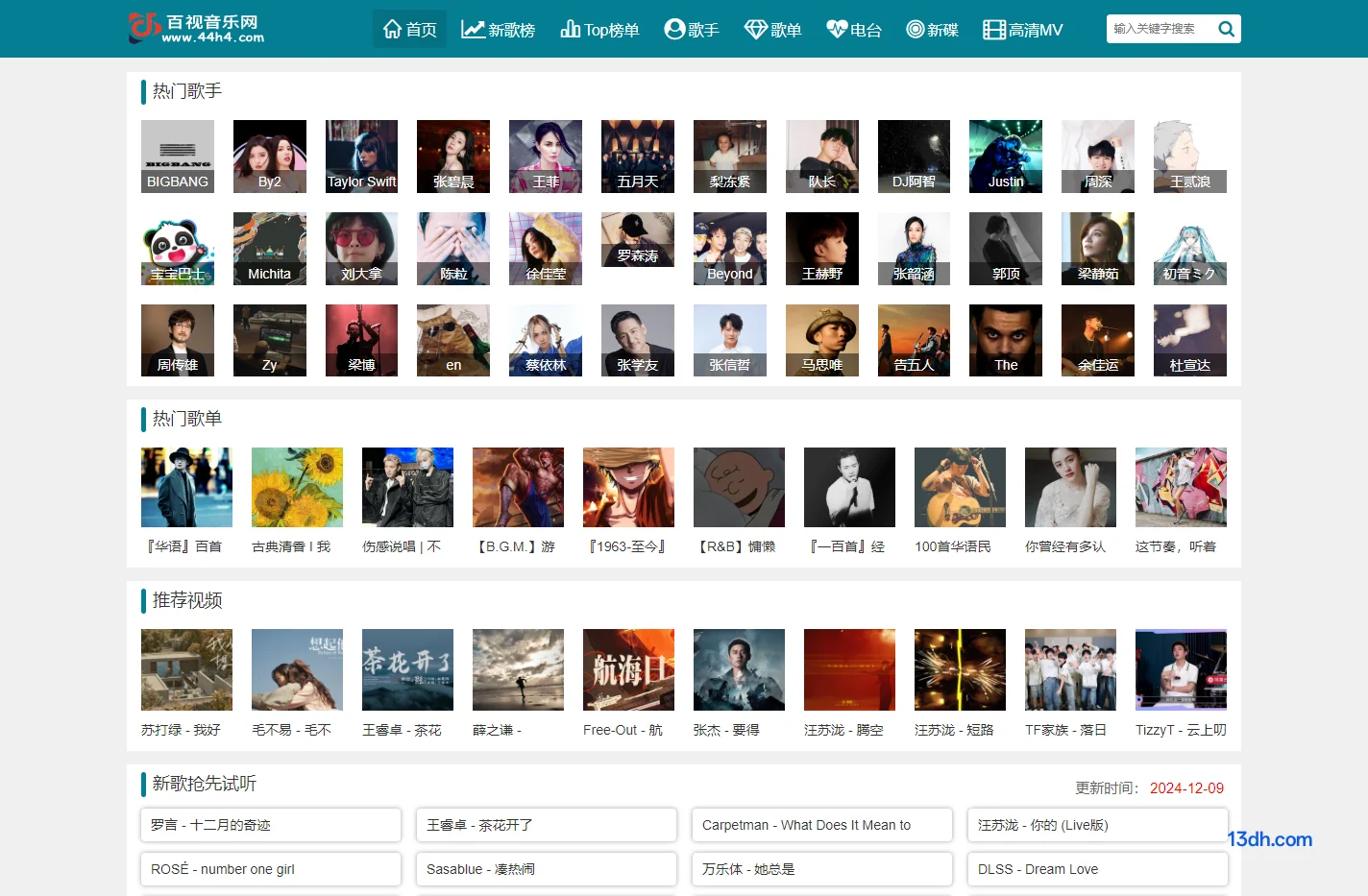Play the 毛不易 video thumbnail
1368x896 pixels.
[297, 669]
